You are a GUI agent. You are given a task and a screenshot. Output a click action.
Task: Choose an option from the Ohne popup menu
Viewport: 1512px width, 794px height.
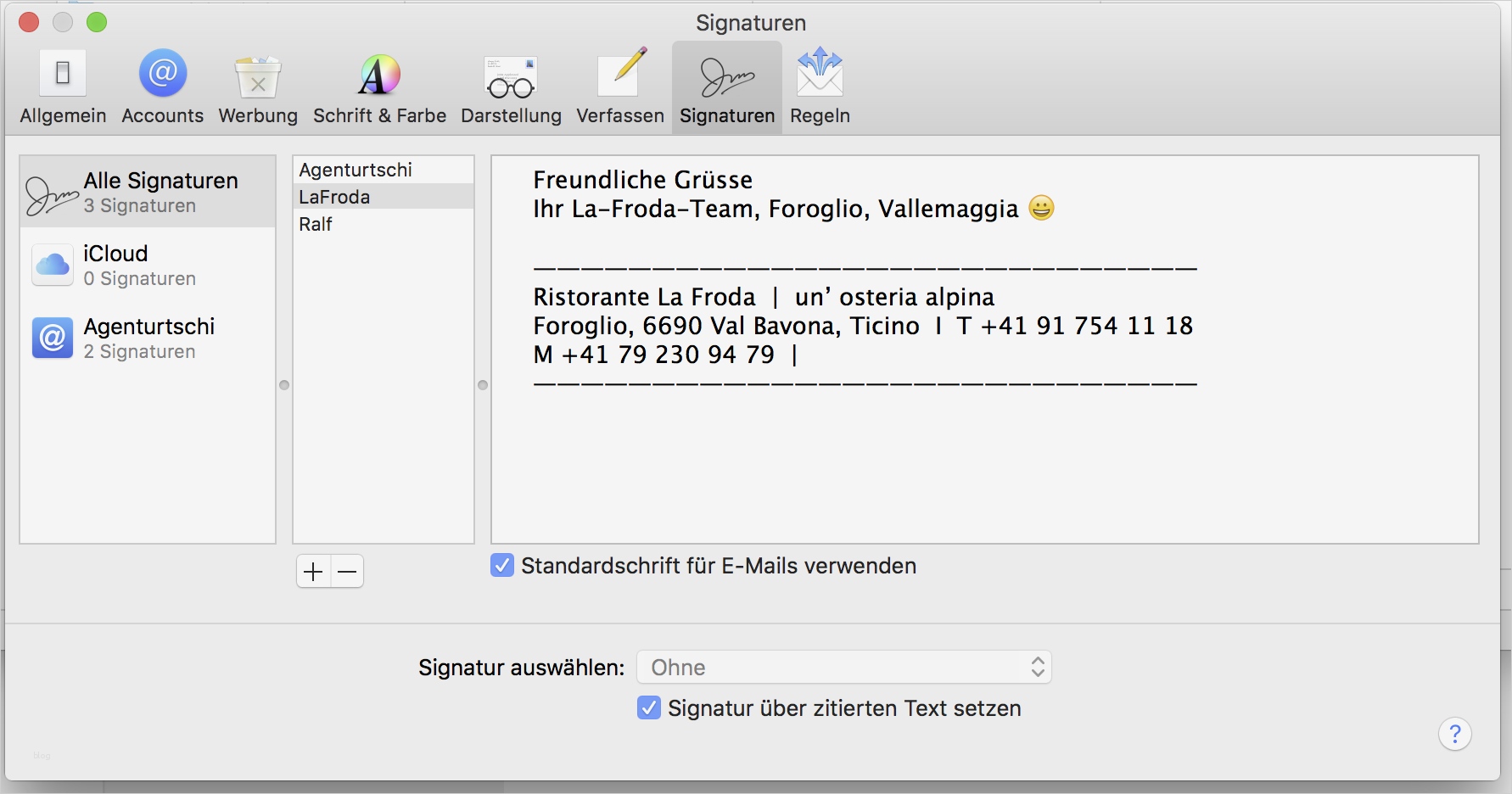(x=844, y=668)
